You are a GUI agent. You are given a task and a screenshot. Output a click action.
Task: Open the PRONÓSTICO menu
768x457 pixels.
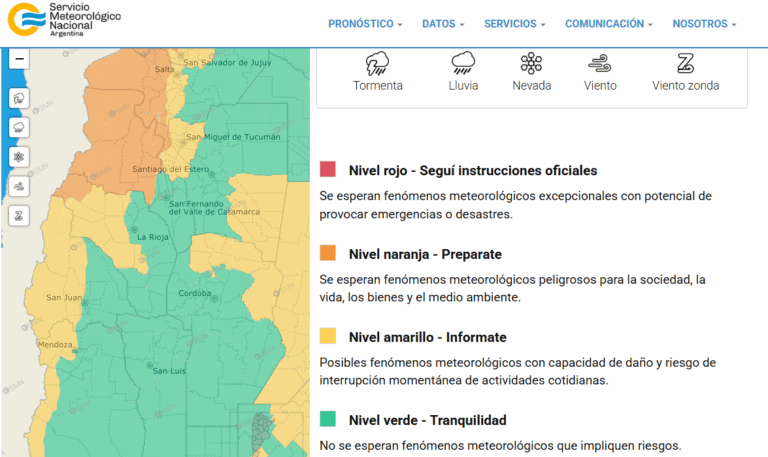click(365, 24)
